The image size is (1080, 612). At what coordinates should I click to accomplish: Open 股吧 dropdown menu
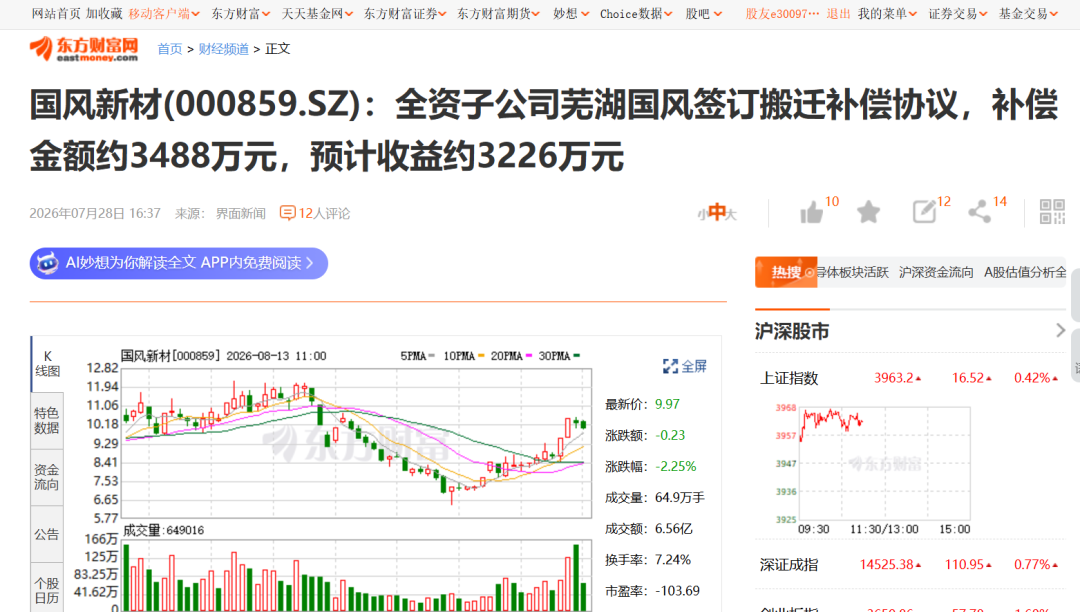click(703, 14)
